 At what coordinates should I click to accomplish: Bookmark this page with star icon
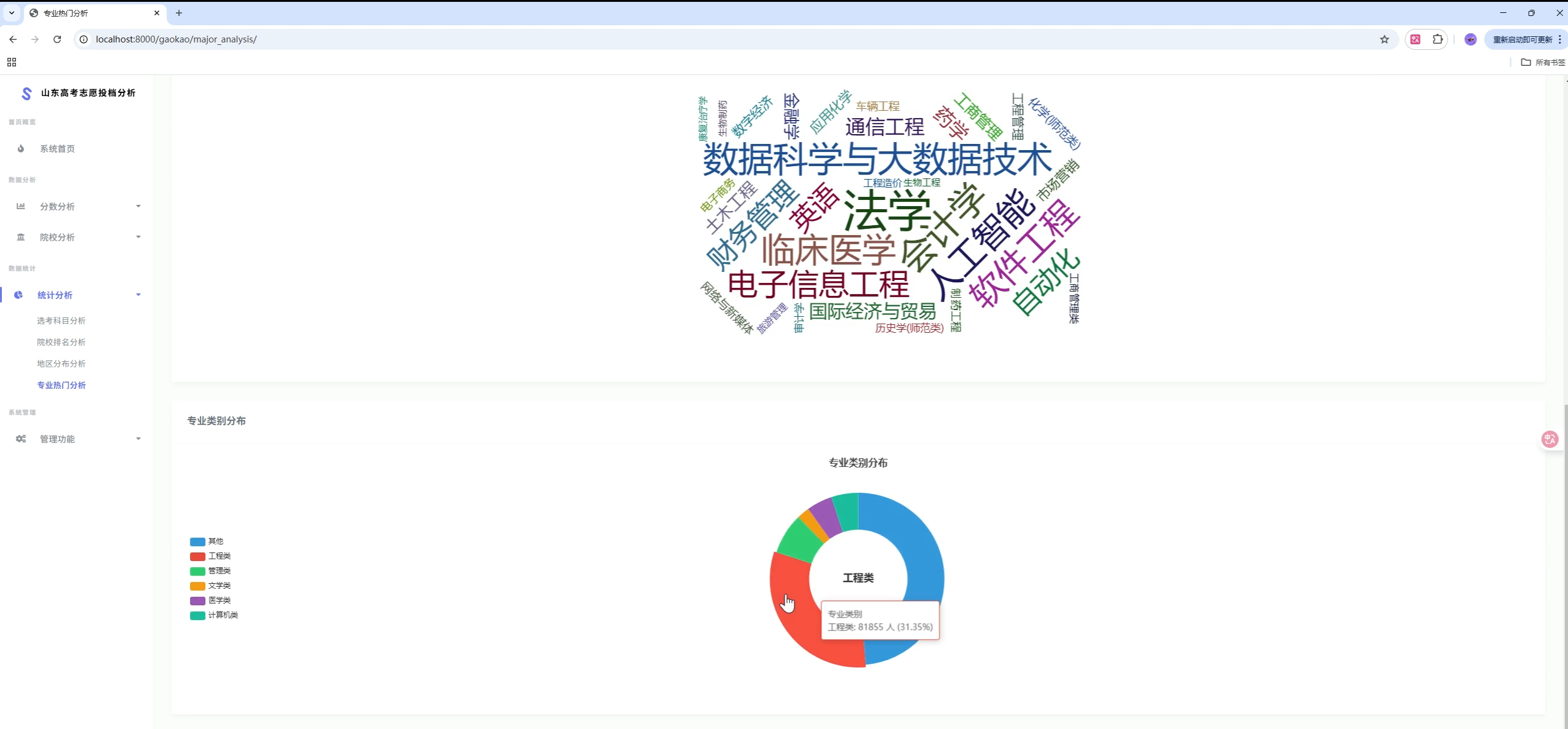(x=1384, y=39)
